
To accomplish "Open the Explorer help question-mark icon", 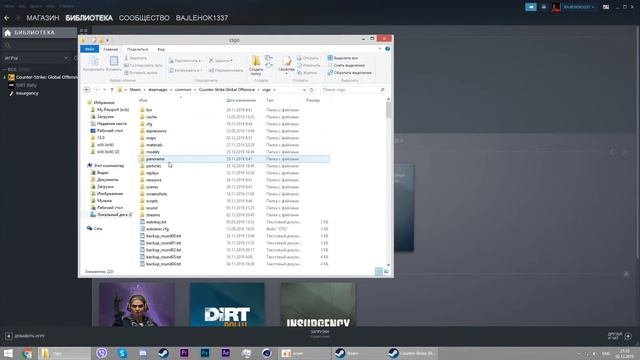I will [387, 49].
